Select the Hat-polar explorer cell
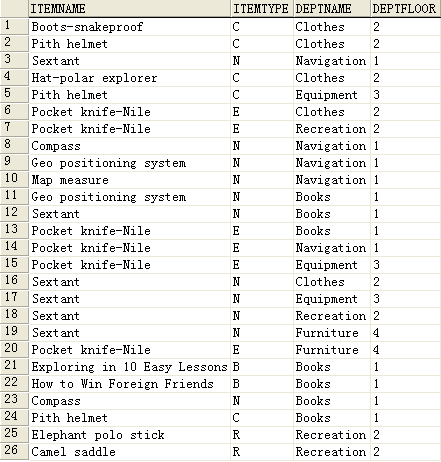Screen dimensions: 441x462 click(x=130, y=78)
